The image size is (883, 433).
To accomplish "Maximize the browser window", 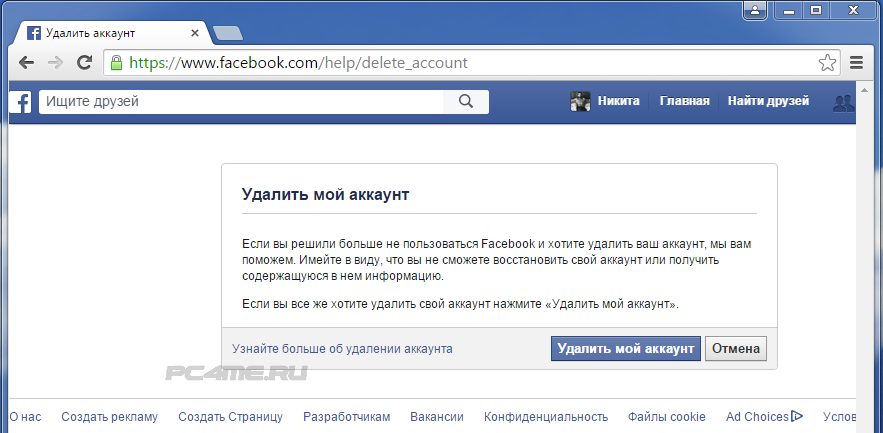I will coord(815,10).
